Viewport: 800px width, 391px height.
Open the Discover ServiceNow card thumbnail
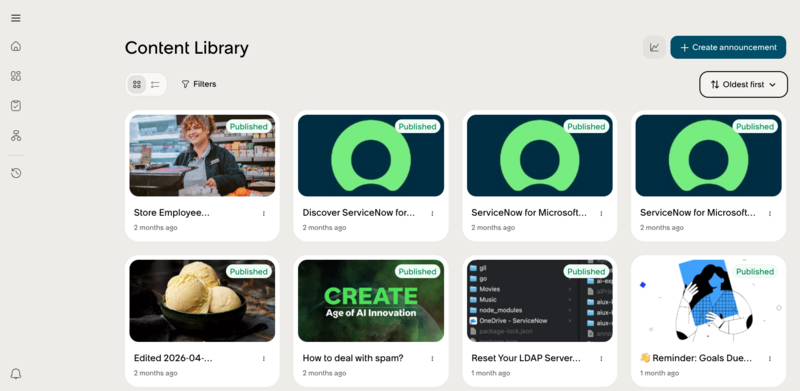[371, 155]
